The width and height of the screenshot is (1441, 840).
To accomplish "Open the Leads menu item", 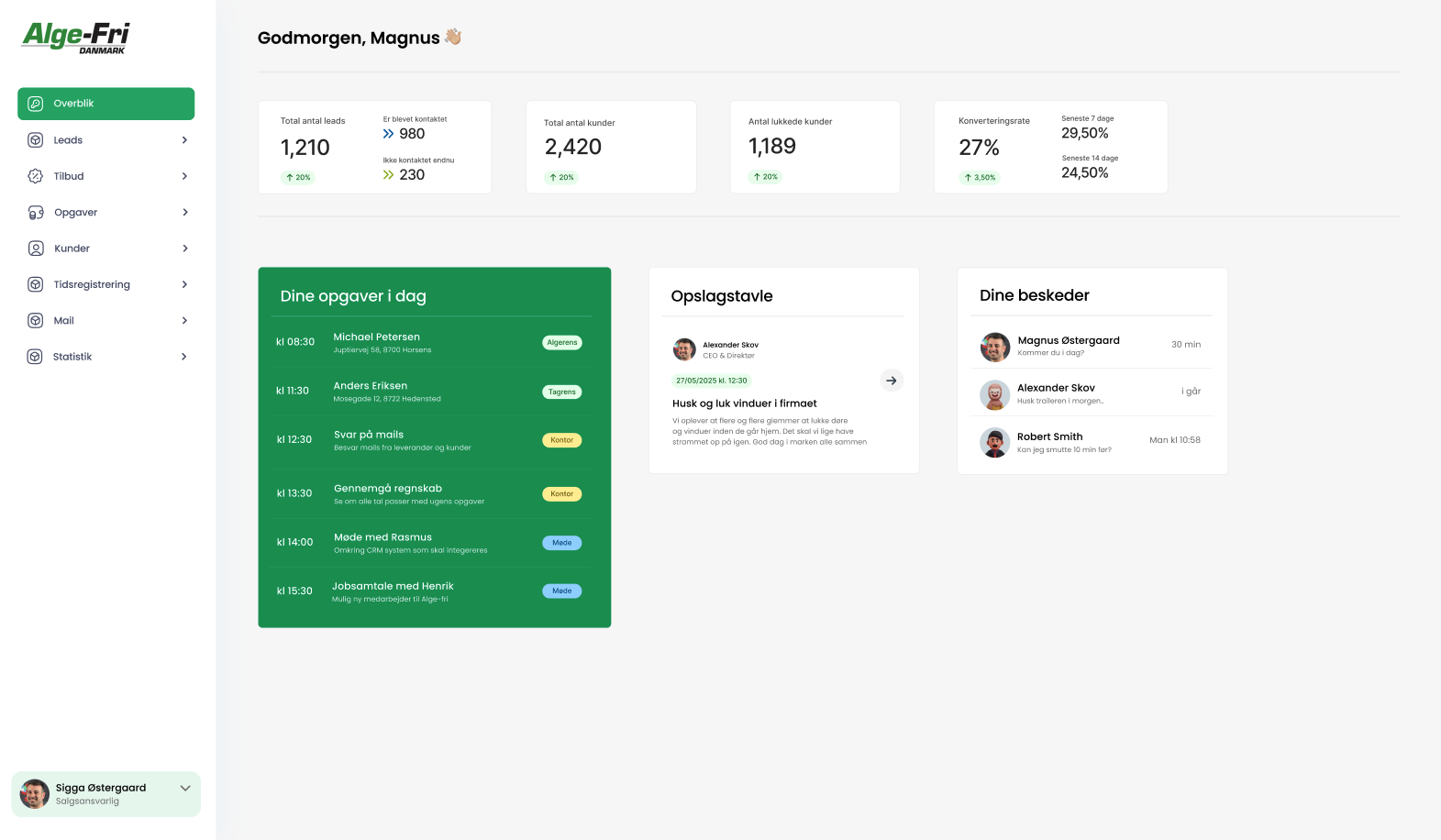I will tap(105, 140).
